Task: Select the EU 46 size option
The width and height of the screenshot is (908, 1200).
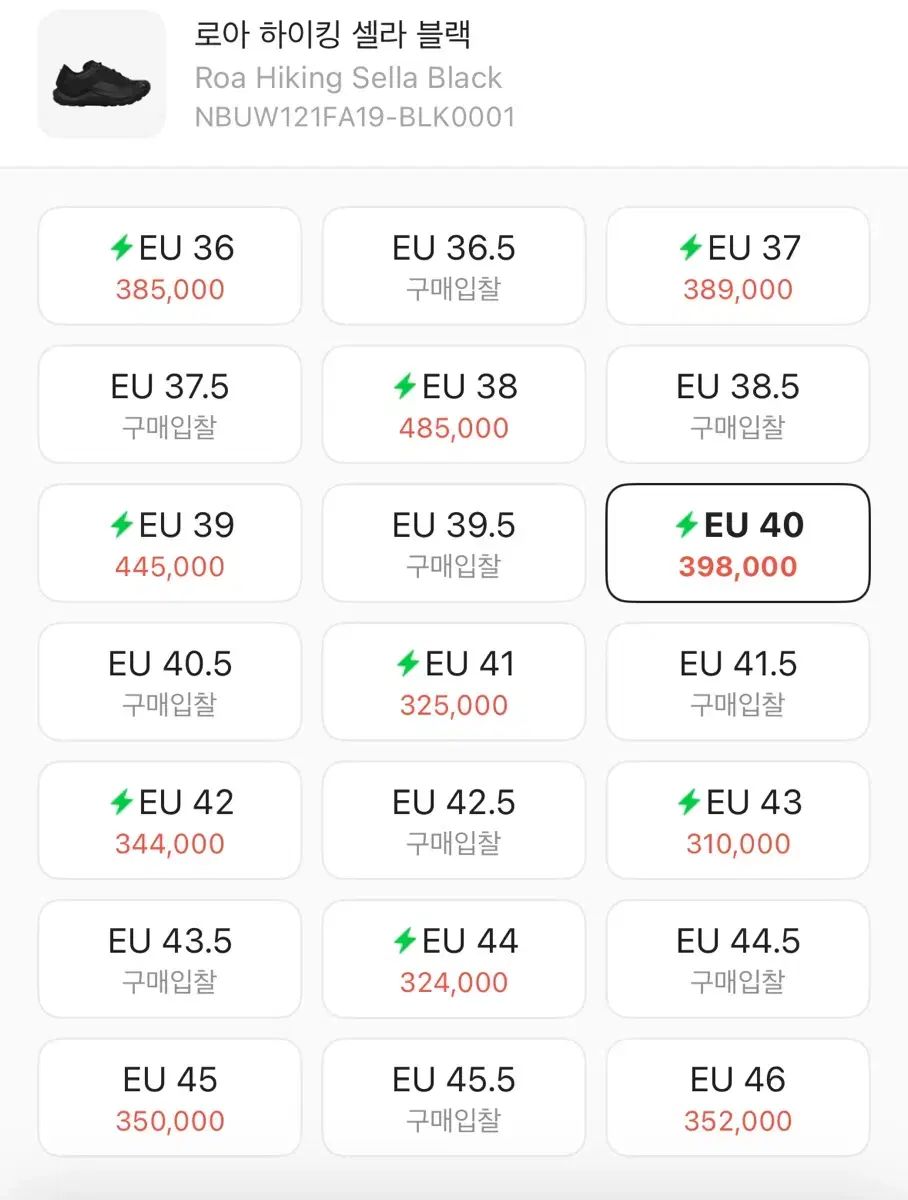Action: click(x=738, y=1098)
